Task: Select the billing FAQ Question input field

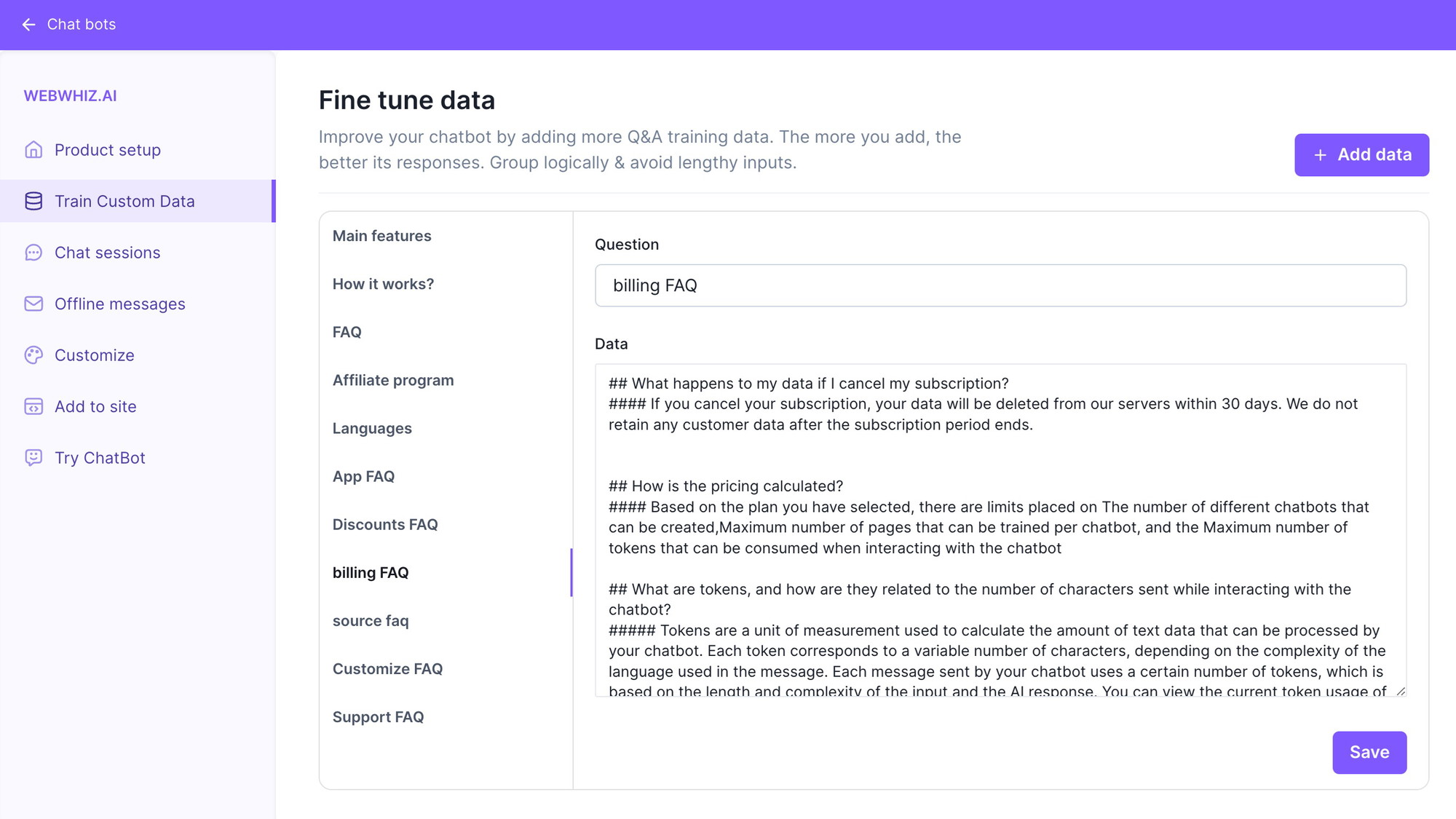Action: 1000,285
